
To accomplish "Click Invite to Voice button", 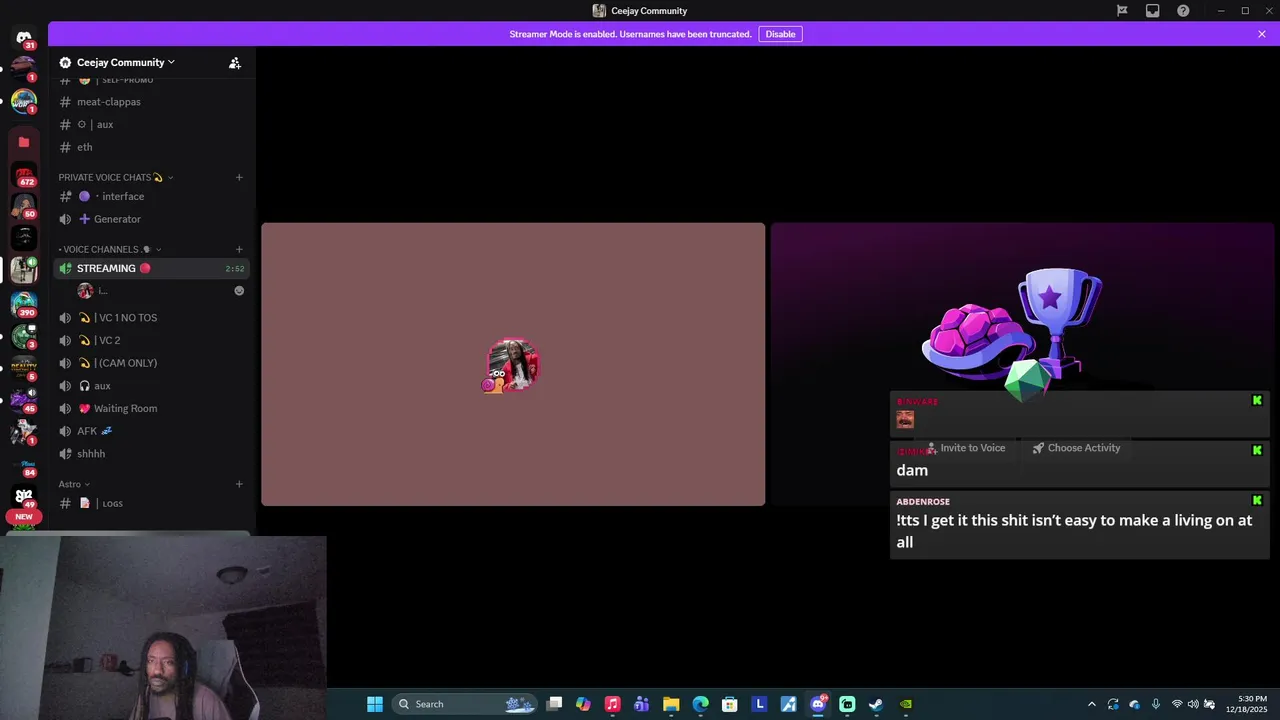I will (966, 448).
